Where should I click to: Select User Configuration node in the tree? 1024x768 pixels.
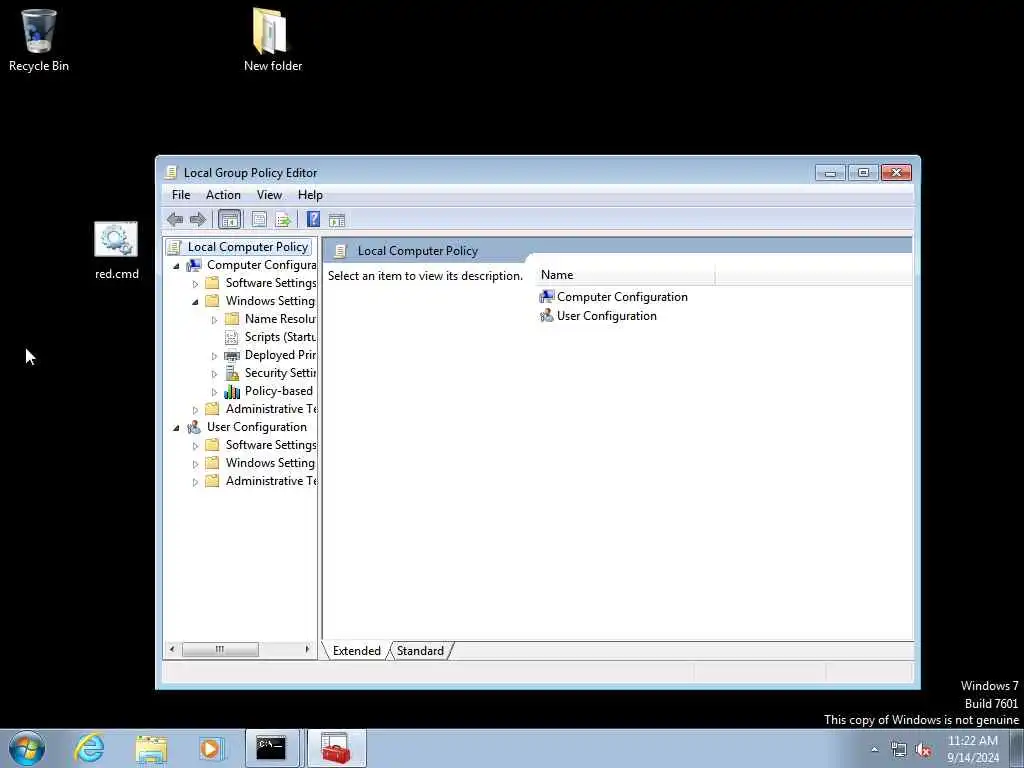256,426
